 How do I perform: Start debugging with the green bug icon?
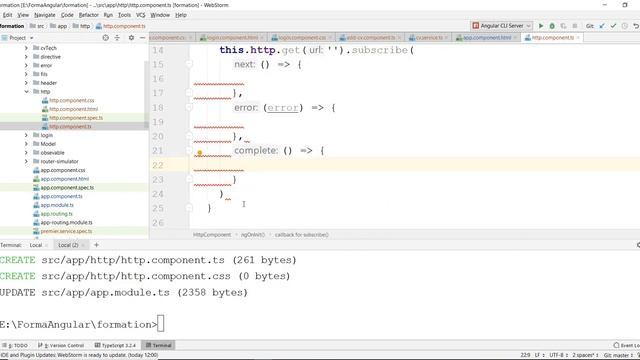pyautogui.click(x=552, y=26)
